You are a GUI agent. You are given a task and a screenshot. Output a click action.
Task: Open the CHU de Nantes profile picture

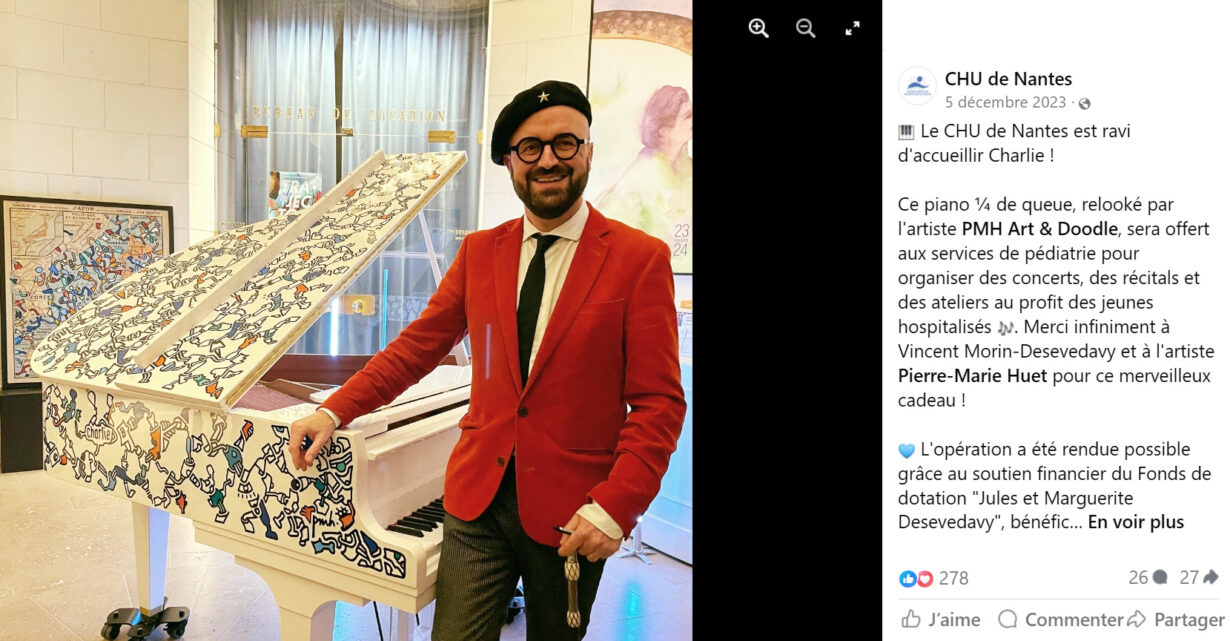click(917, 86)
